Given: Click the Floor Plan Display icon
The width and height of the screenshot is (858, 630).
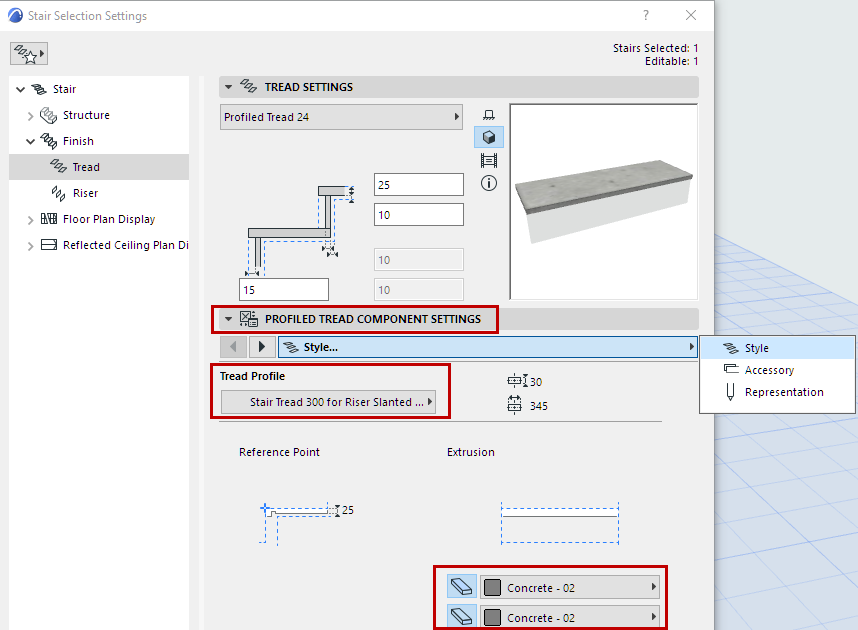Looking at the screenshot, I should (49, 219).
